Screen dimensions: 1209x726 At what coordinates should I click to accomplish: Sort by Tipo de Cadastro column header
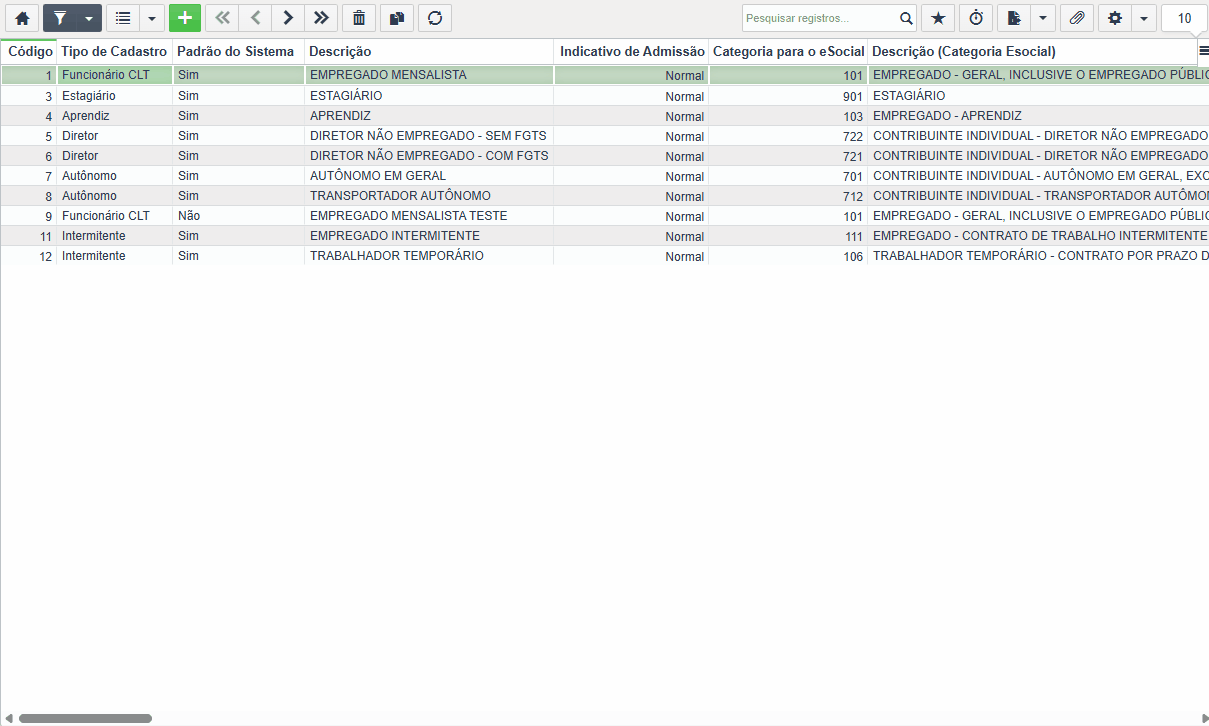coord(114,51)
